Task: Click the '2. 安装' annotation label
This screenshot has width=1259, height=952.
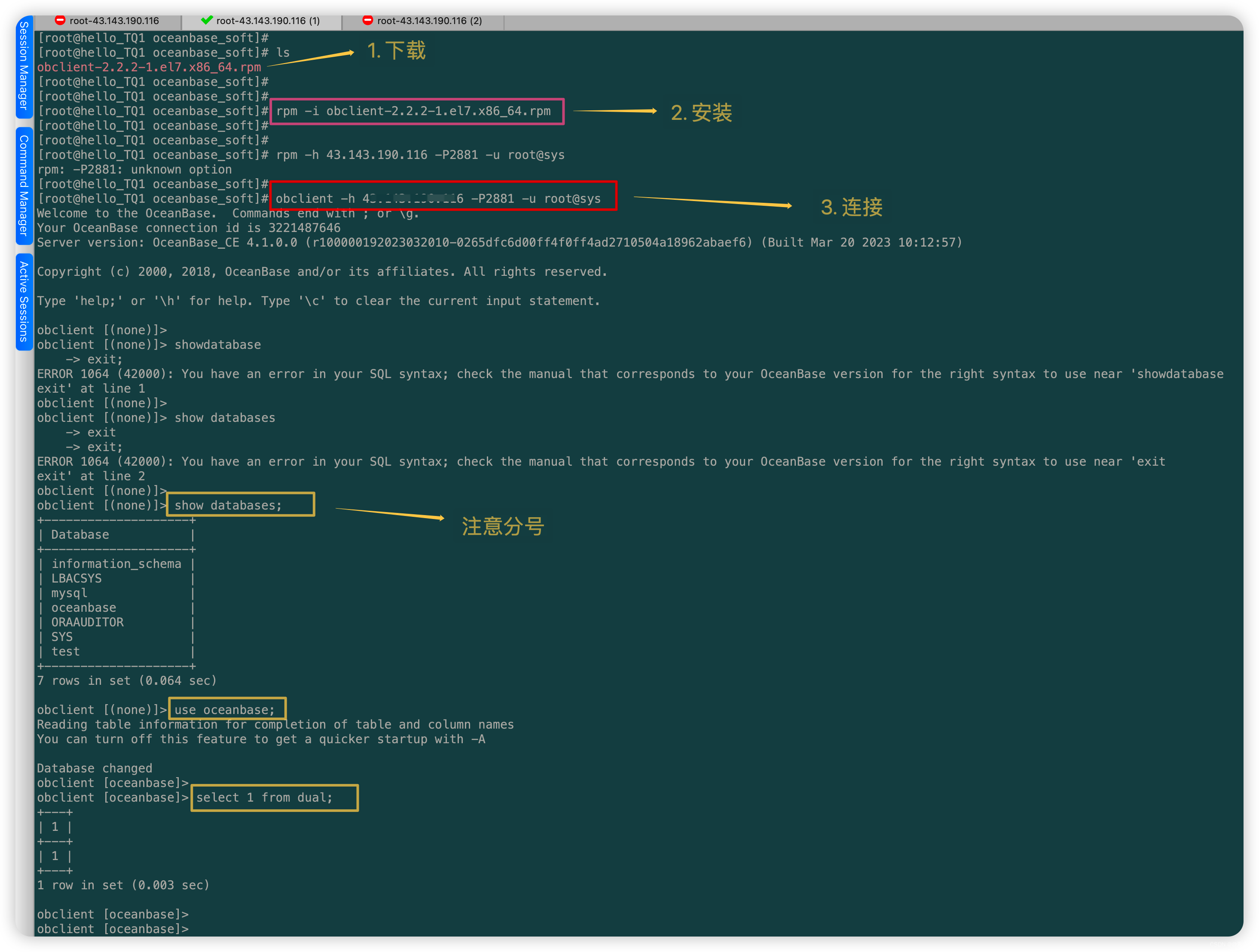Action: click(x=701, y=113)
